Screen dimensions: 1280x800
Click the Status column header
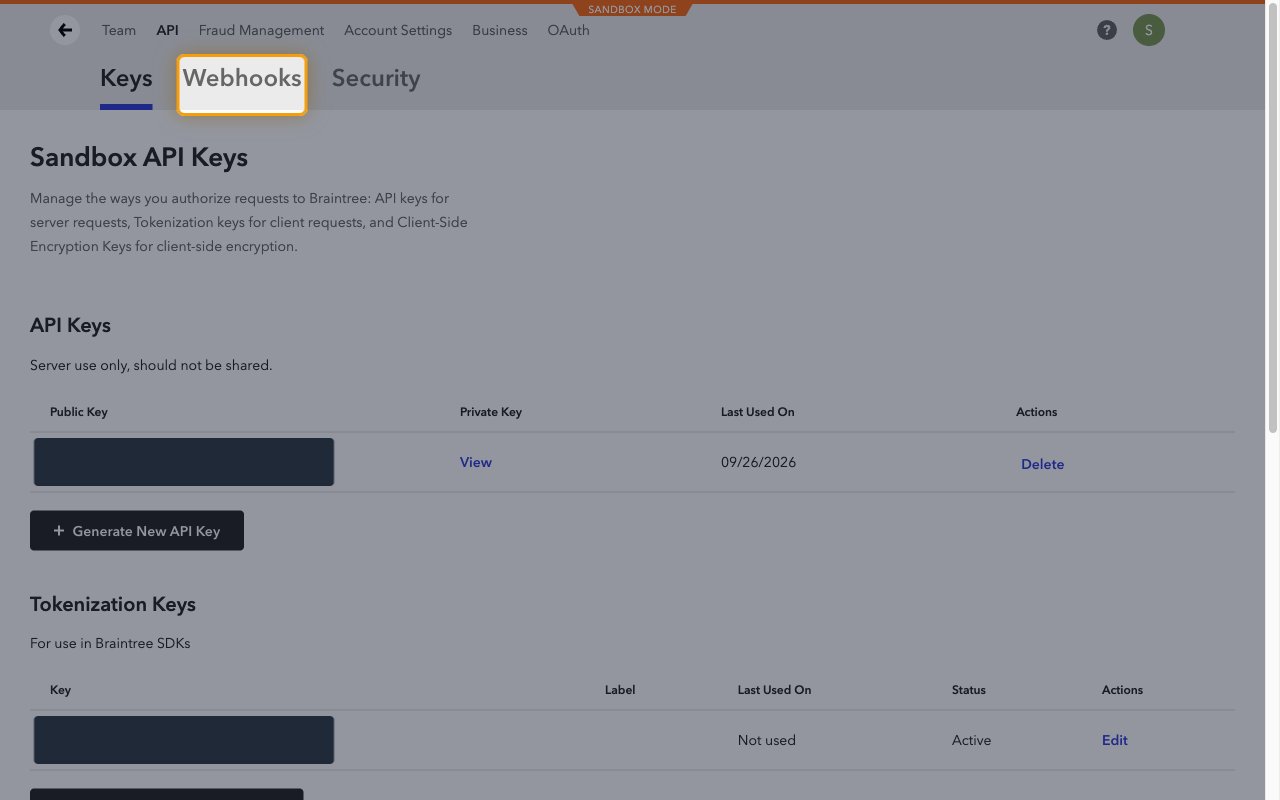click(969, 690)
